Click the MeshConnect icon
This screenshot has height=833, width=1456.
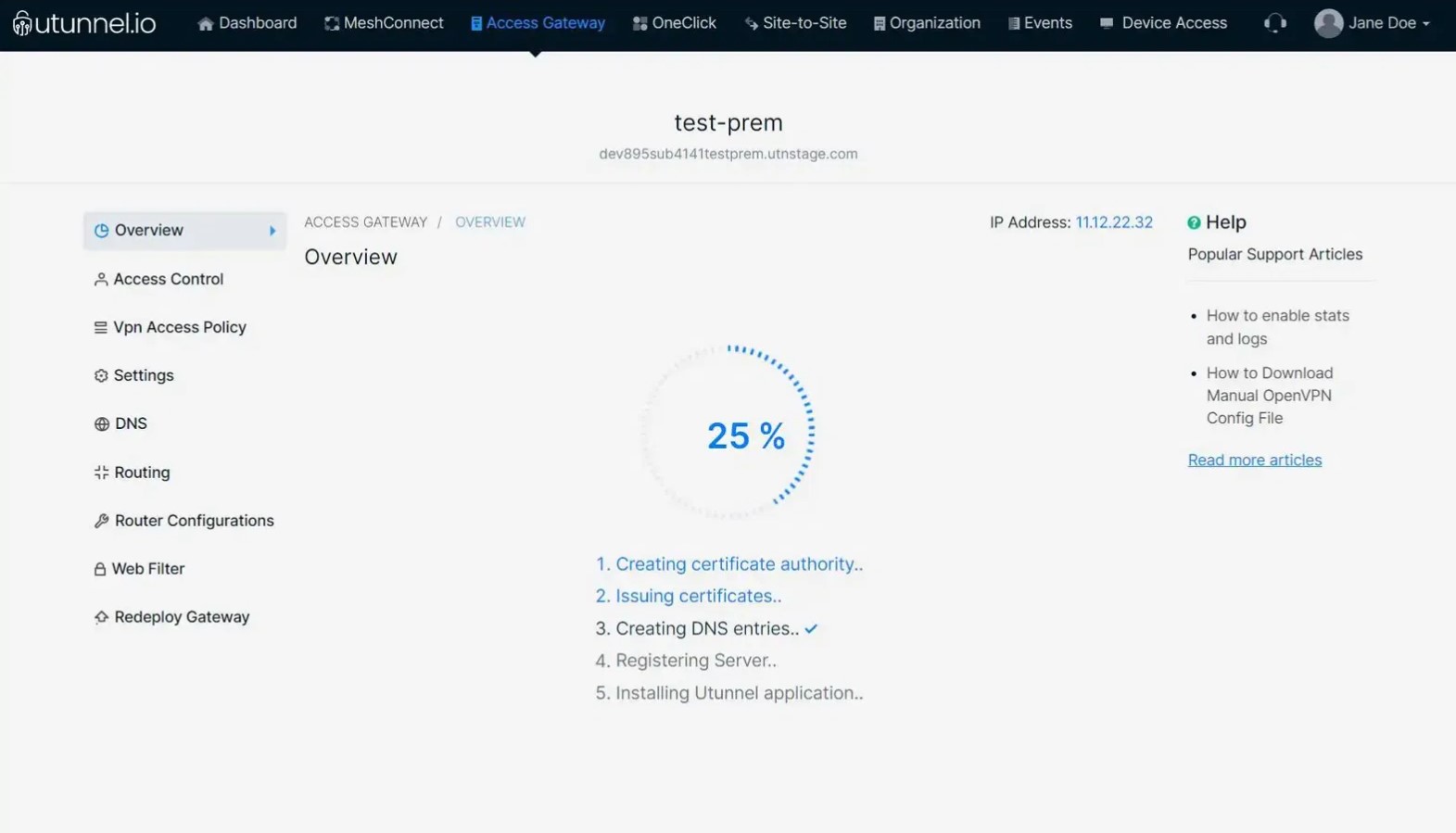click(x=332, y=23)
